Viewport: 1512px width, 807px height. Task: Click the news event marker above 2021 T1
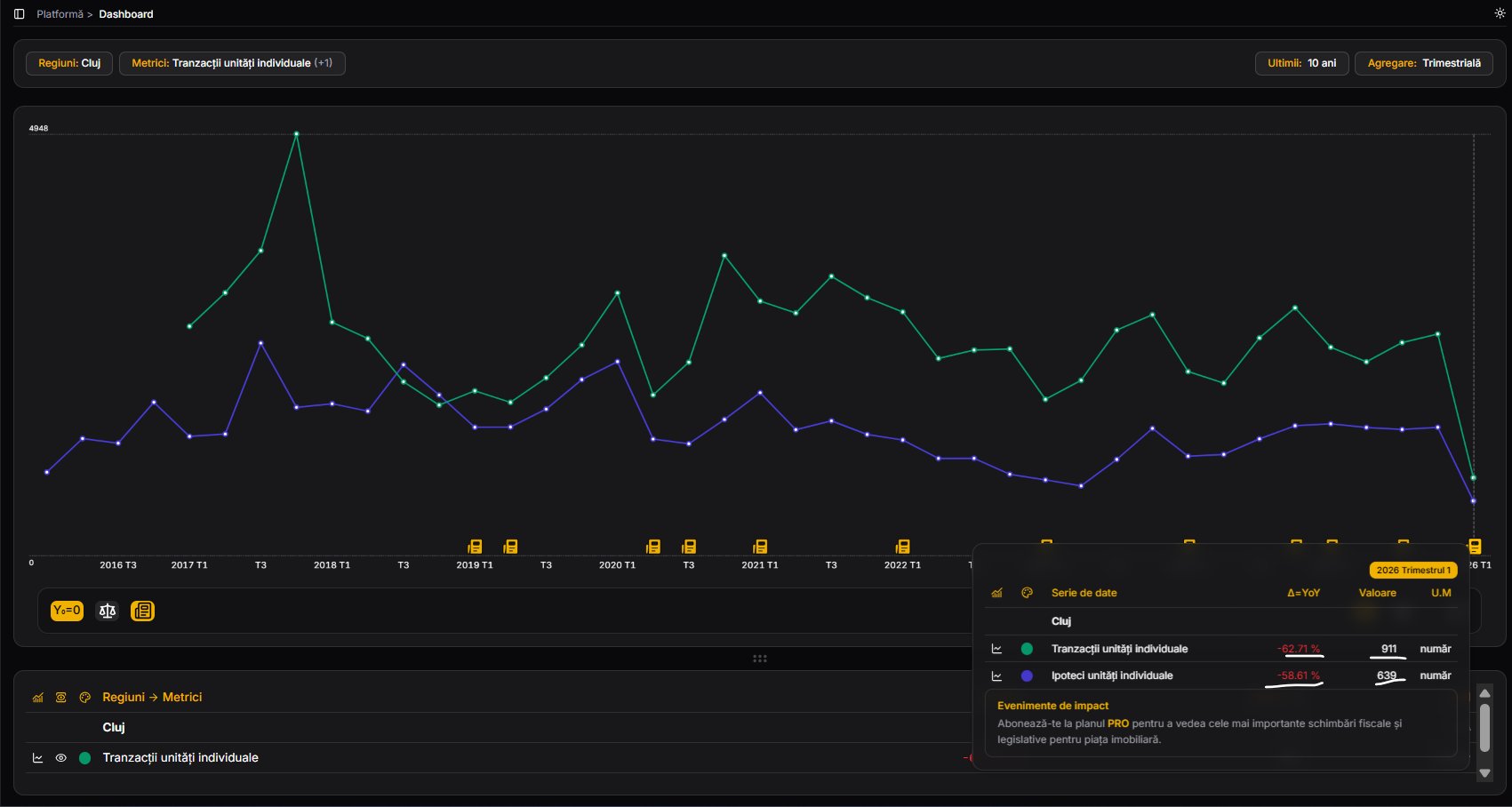[x=760, y=547]
